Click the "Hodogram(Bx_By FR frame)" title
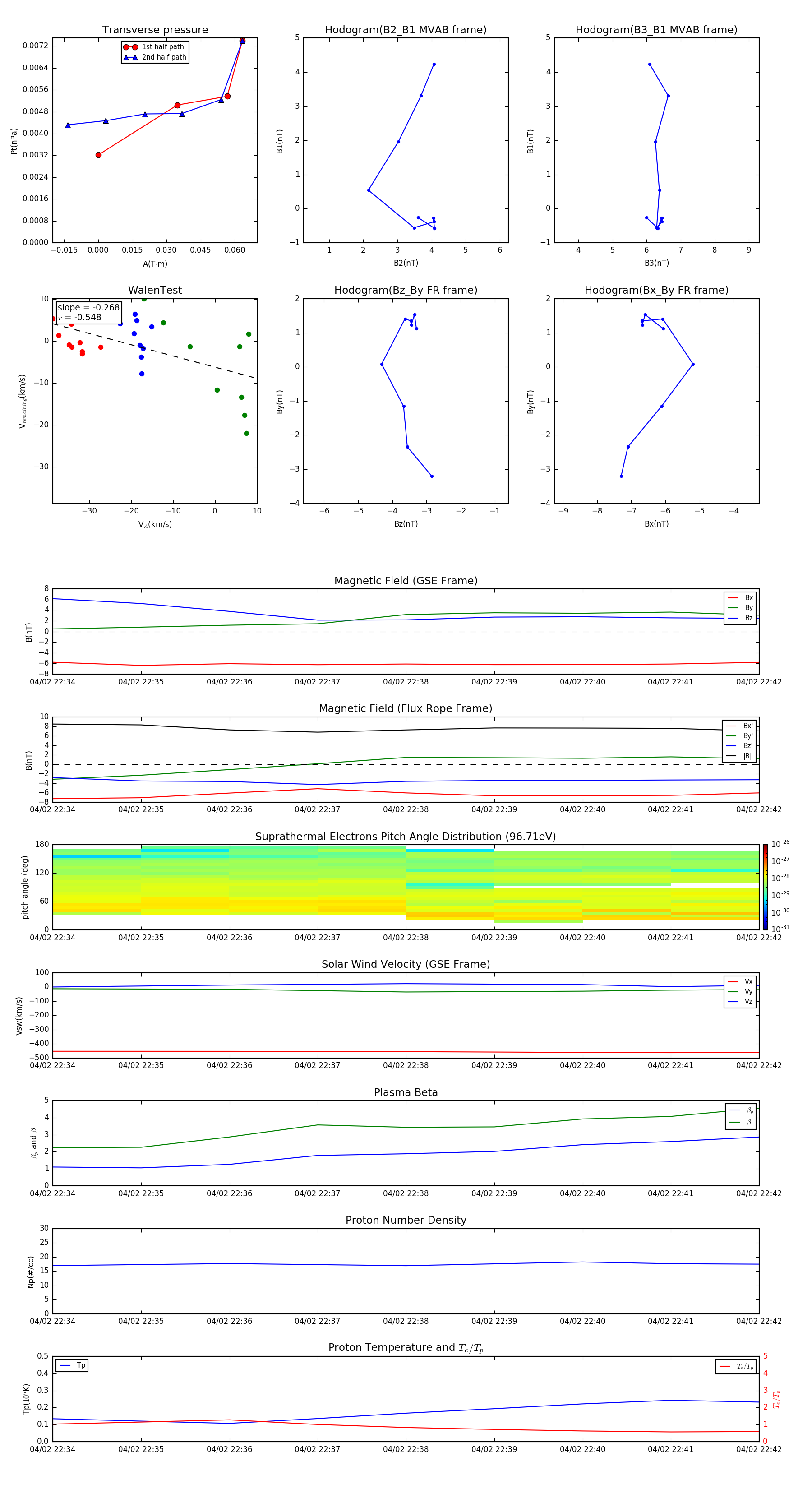The width and height of the screenshot is (812, 1489). pos(656,290)
